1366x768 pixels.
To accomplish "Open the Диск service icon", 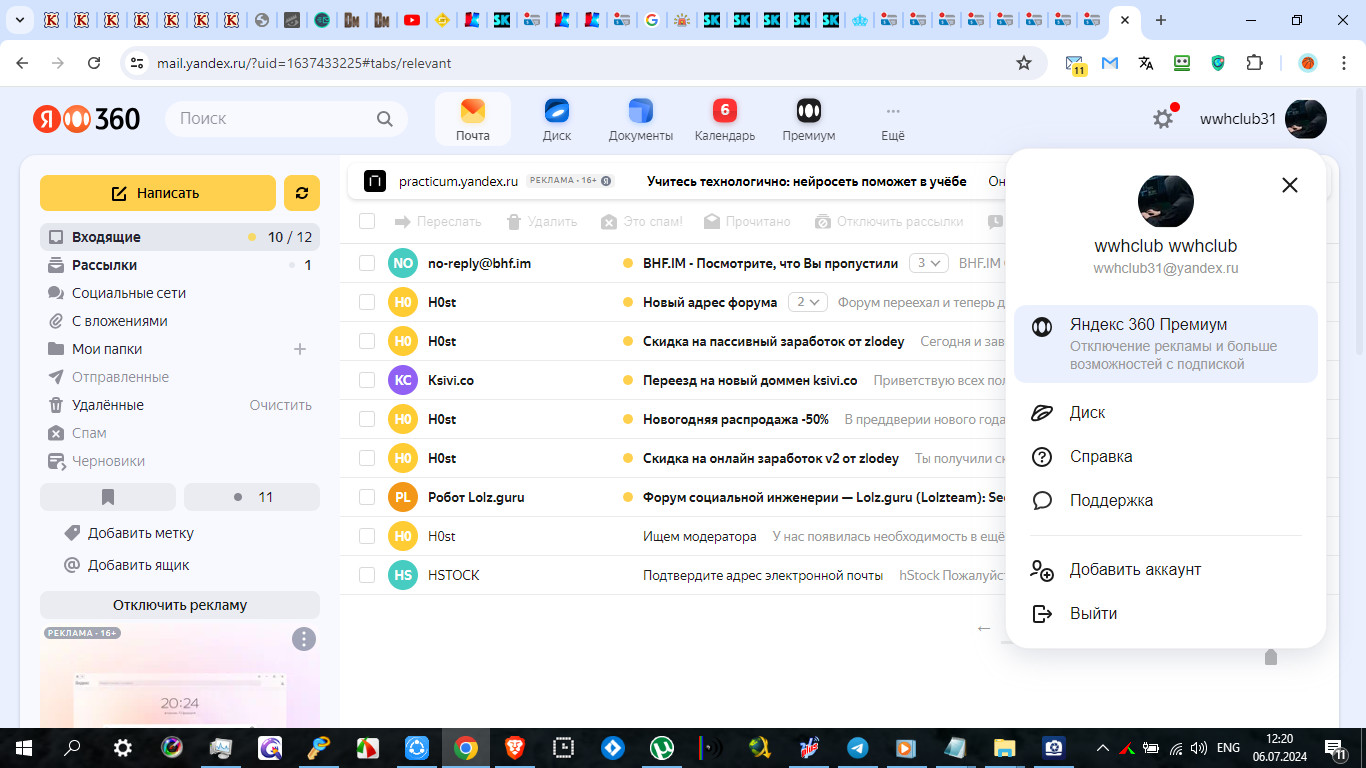I will [557, 119].
